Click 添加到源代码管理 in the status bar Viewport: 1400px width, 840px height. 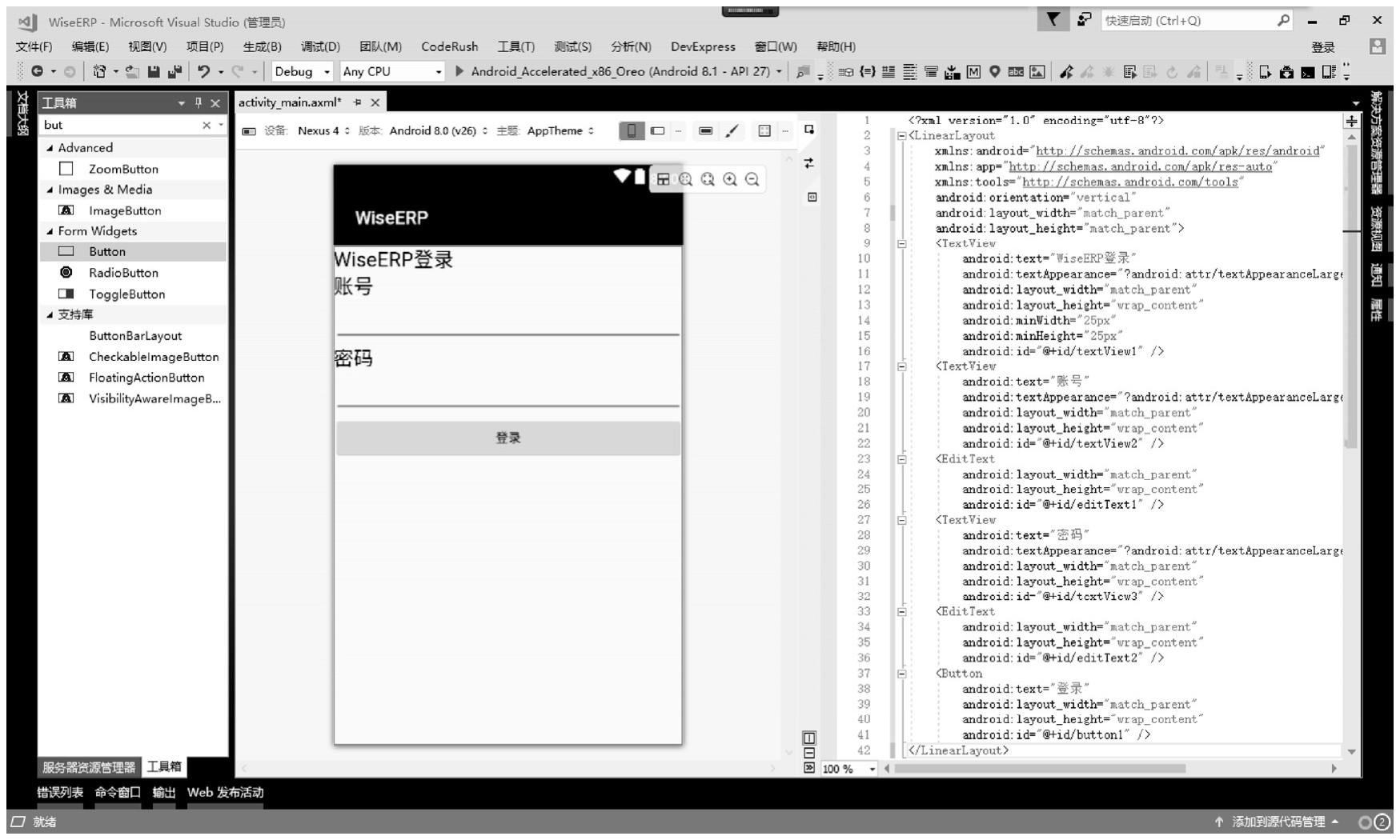1279,822
